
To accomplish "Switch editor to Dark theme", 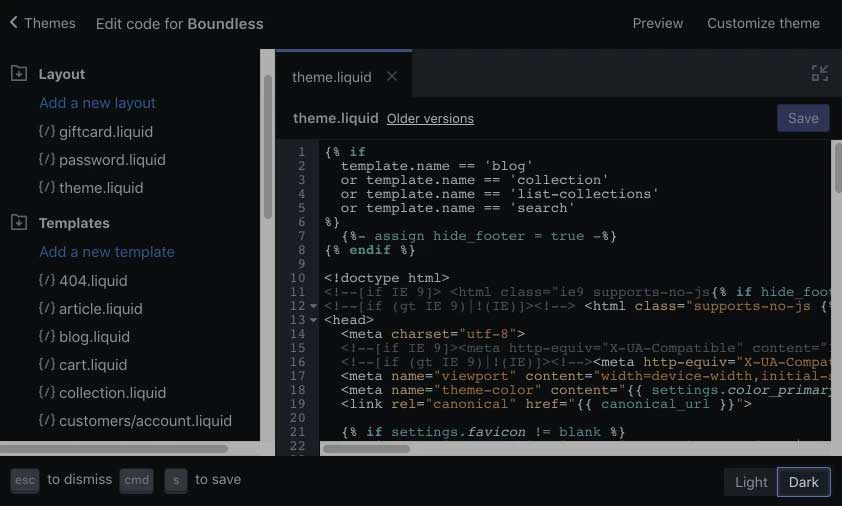I will (803, 482).
